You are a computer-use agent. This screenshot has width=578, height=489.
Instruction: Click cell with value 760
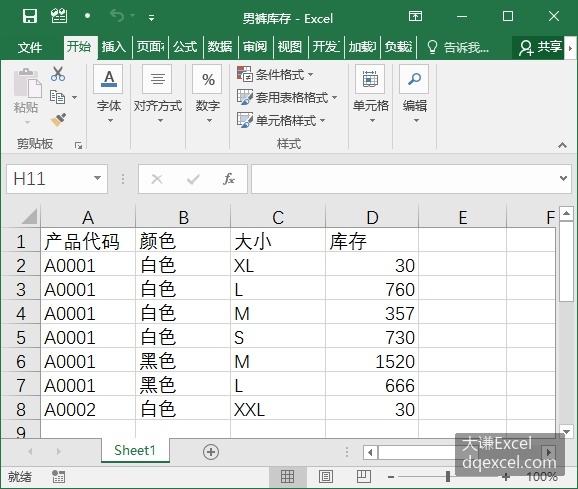pos(372,289)
